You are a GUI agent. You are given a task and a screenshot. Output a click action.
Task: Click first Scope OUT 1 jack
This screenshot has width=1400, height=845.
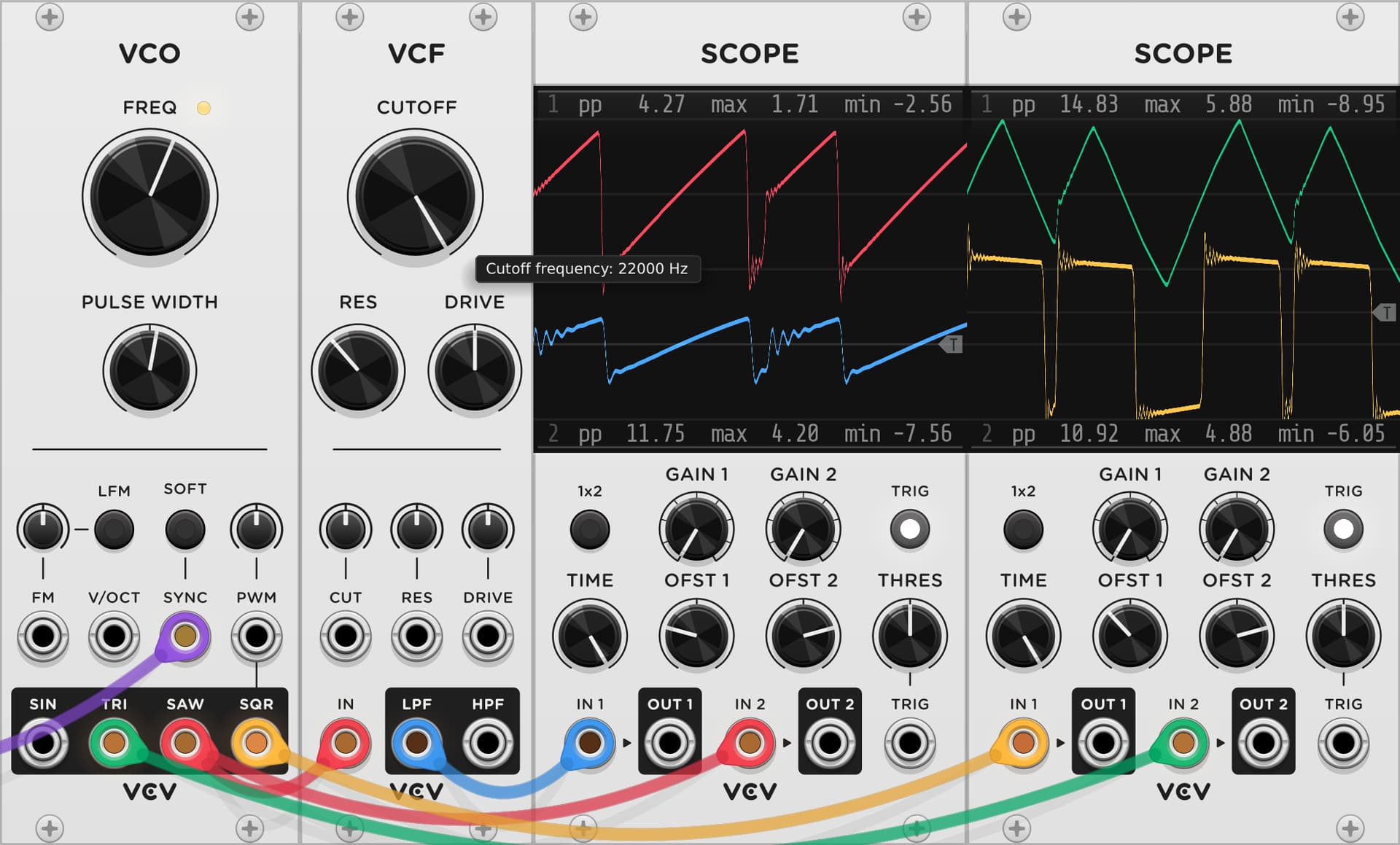pos(669,744)
